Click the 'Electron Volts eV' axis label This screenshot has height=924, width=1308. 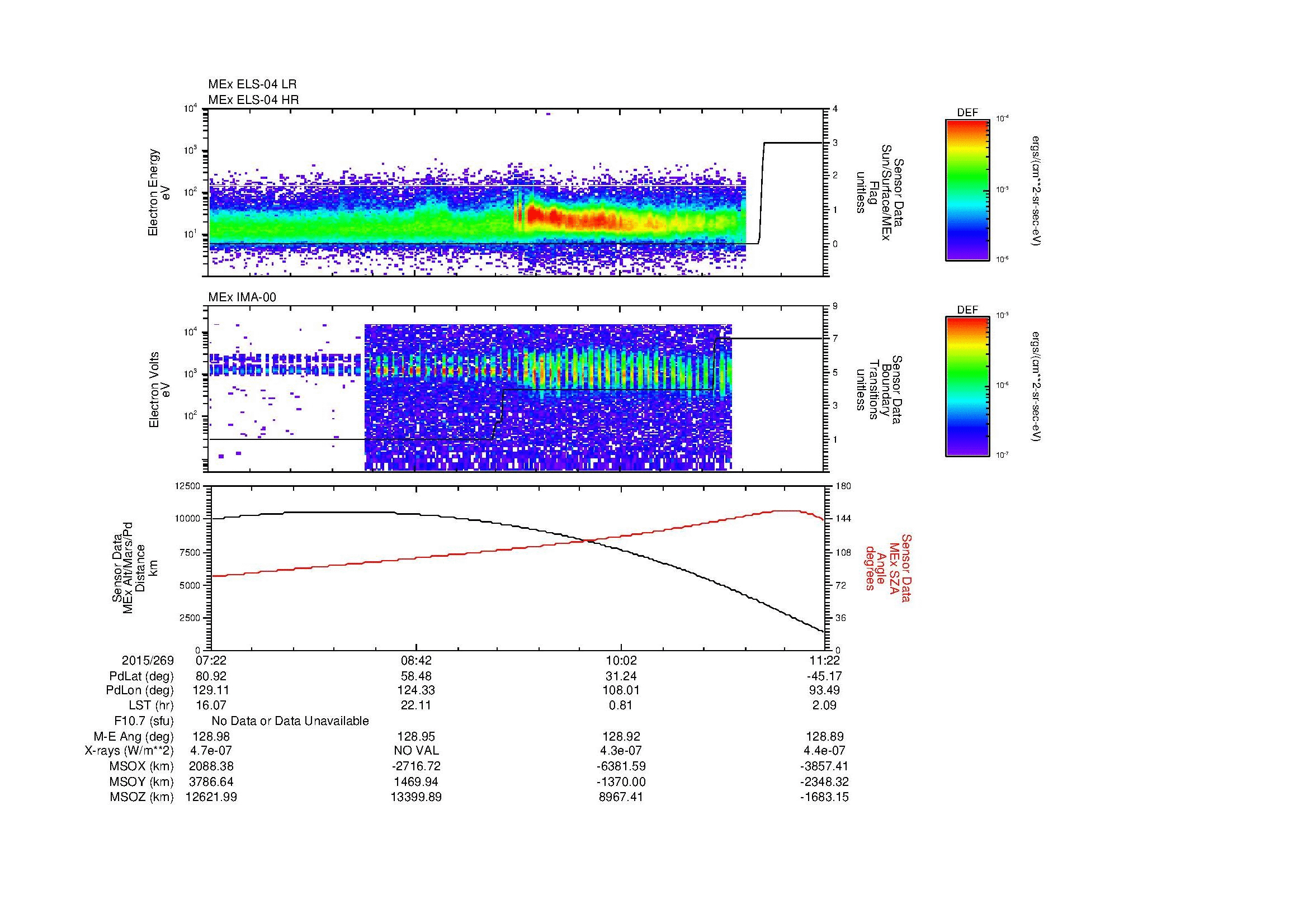(159, 390)
